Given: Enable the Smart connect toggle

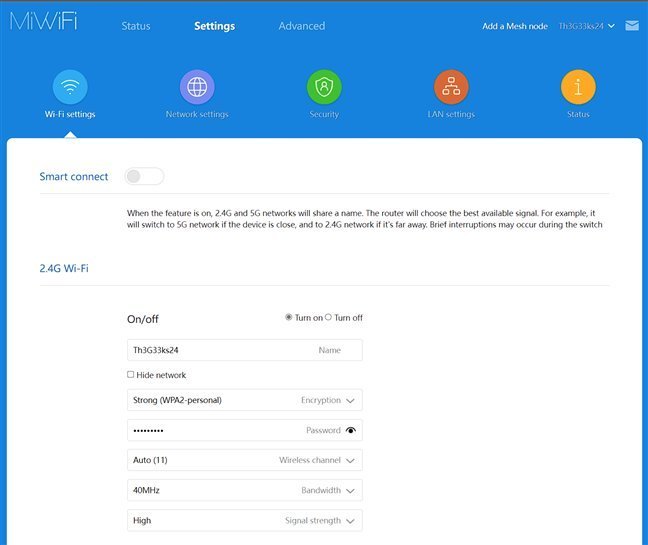Looking at the screenshot, I should coord(144,176).
